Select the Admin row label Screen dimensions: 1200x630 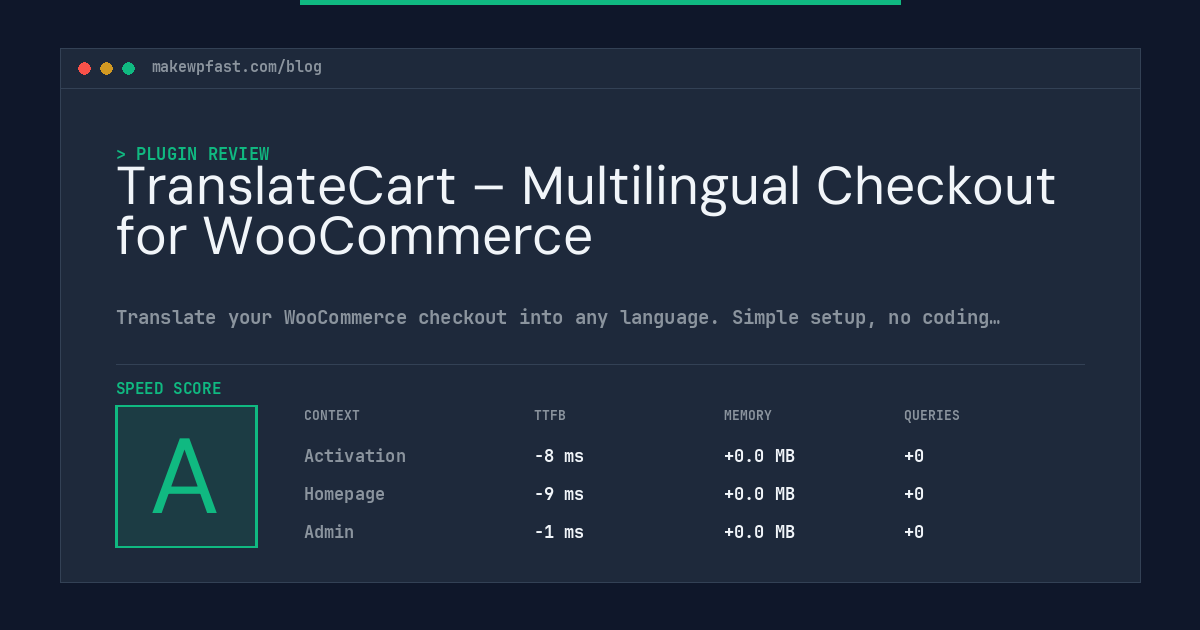tap(329, 532)
